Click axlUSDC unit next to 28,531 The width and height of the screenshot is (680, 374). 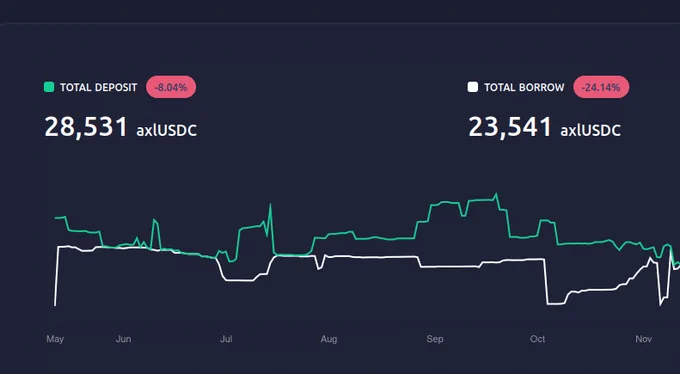click(167, 130)
